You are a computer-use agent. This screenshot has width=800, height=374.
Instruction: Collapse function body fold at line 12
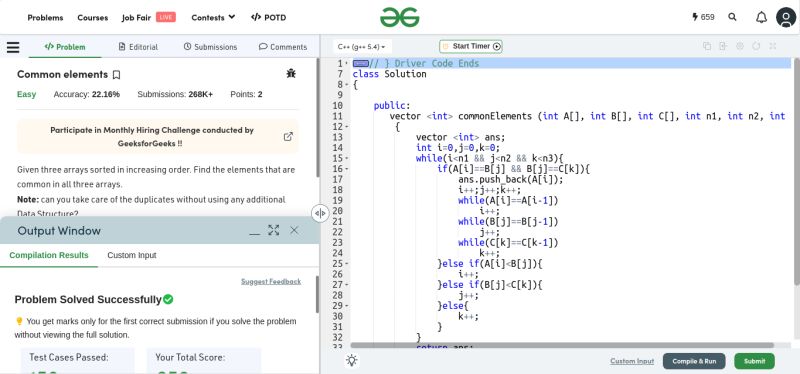tap(347, 127)
